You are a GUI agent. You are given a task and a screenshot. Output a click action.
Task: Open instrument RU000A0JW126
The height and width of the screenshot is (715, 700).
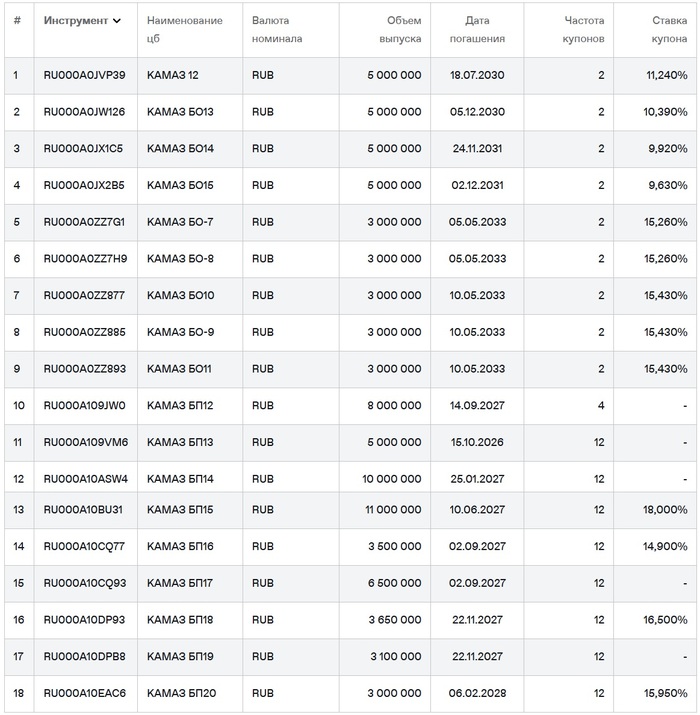(84, 112)
